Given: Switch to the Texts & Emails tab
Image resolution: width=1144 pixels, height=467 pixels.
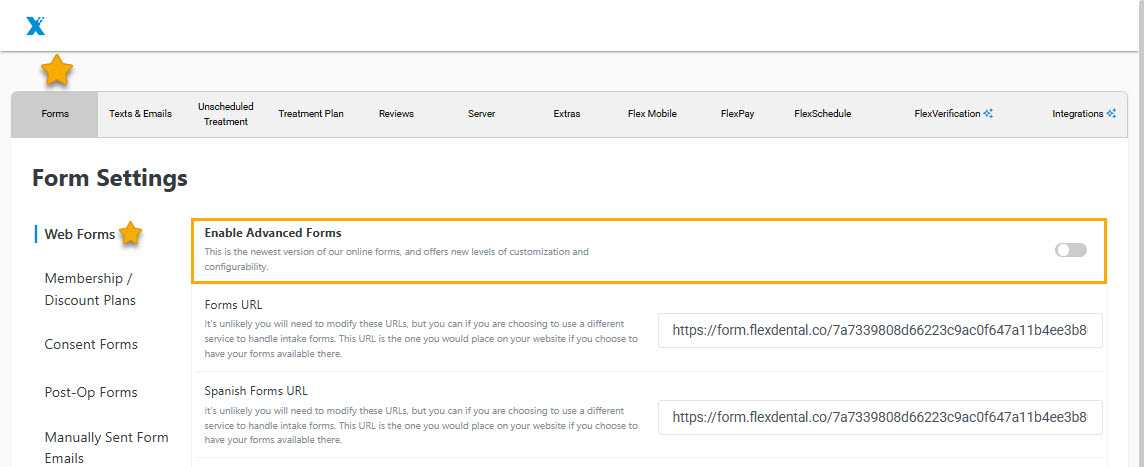Looking at the screenshot, I should [x=140, y=114].
